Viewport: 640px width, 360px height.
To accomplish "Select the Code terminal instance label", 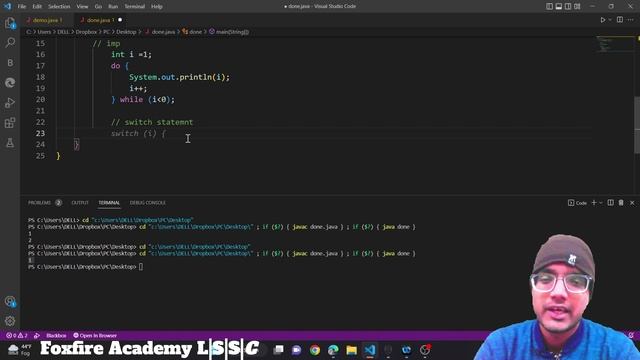I will click(577, 203).
